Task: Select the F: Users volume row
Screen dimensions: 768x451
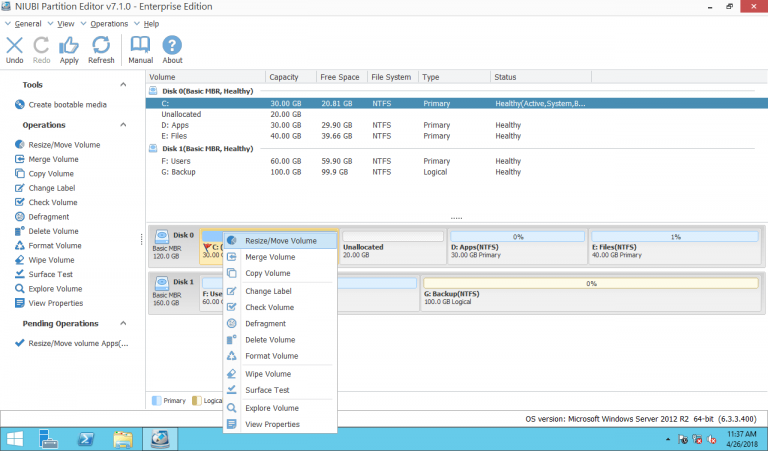Action: click(456, 161)
